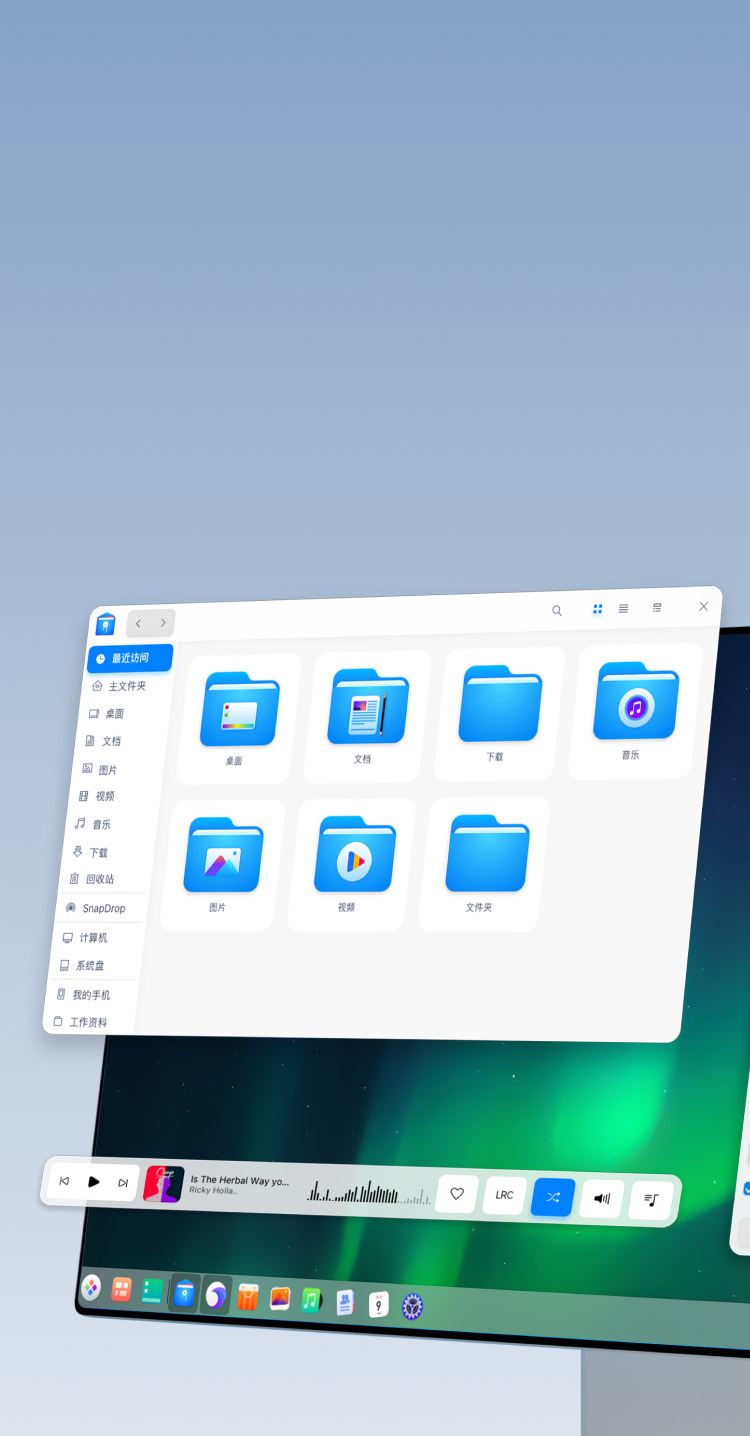Open 主文件夹 in the sidebar
This screenshot has width=750, height=1436.
[x=126, y=686]
